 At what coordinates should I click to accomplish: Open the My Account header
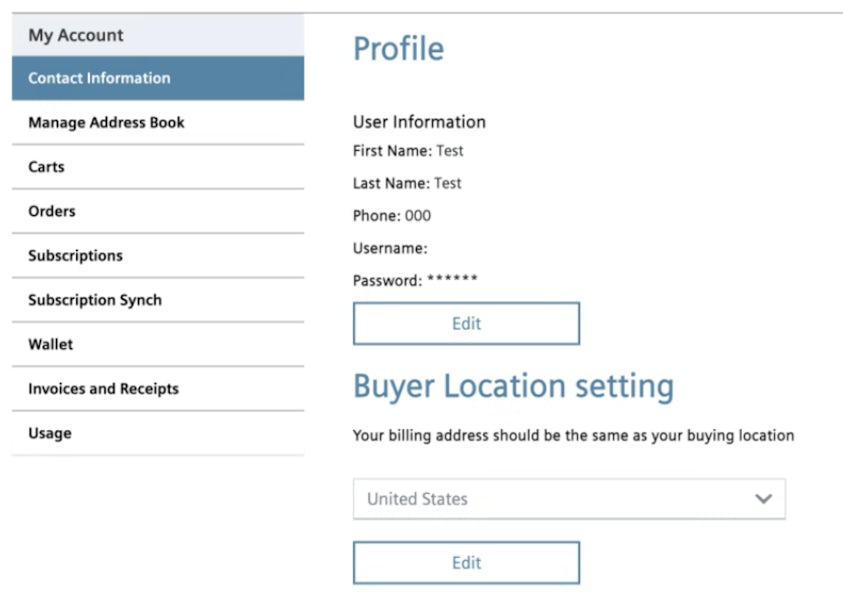pos(158,35)
